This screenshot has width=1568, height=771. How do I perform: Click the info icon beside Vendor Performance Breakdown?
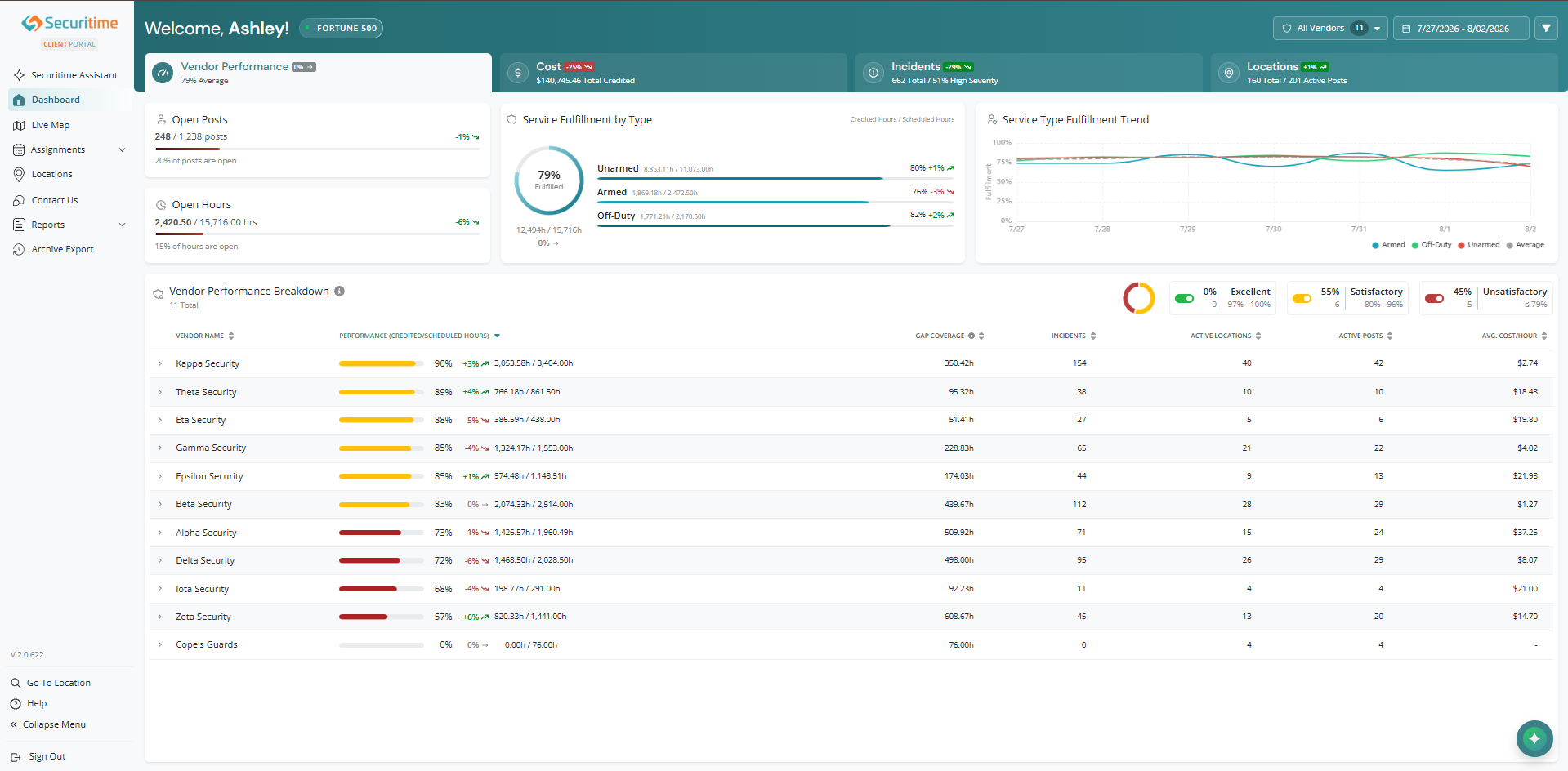coord(339,291)
